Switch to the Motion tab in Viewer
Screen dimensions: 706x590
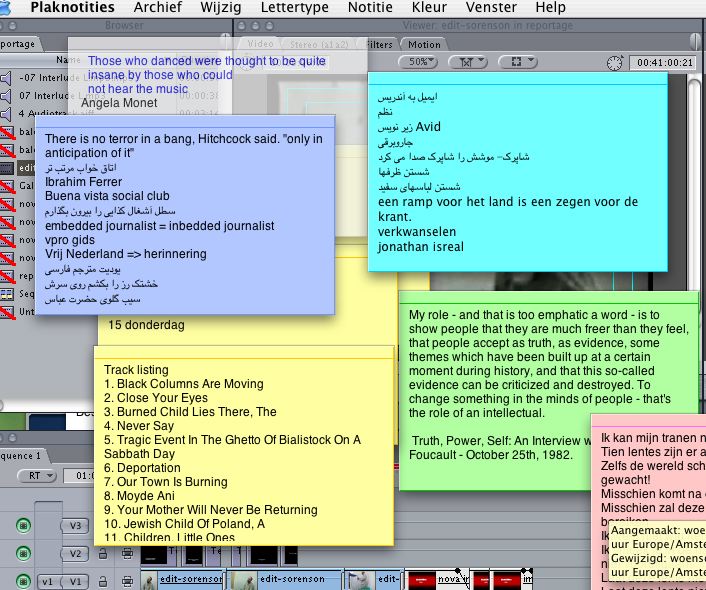tap(424, 45)
